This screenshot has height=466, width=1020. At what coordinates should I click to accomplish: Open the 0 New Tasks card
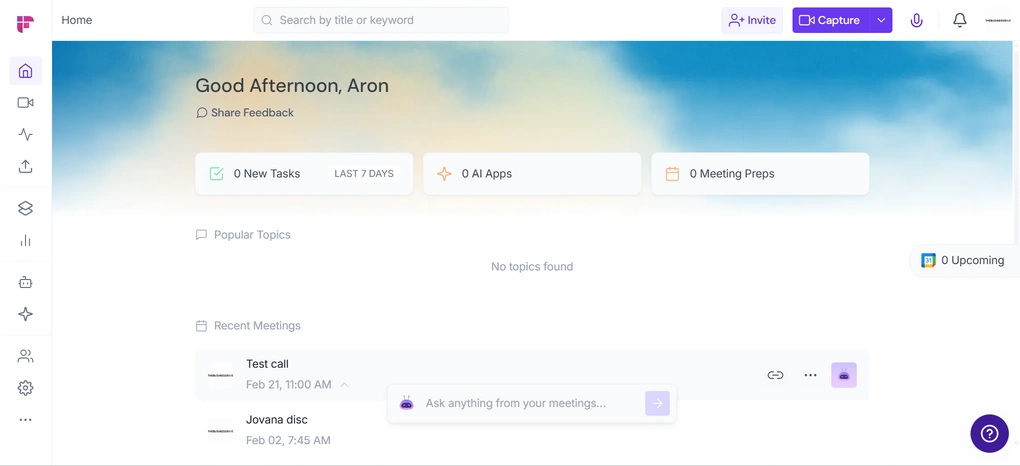(x=304, y=174)
